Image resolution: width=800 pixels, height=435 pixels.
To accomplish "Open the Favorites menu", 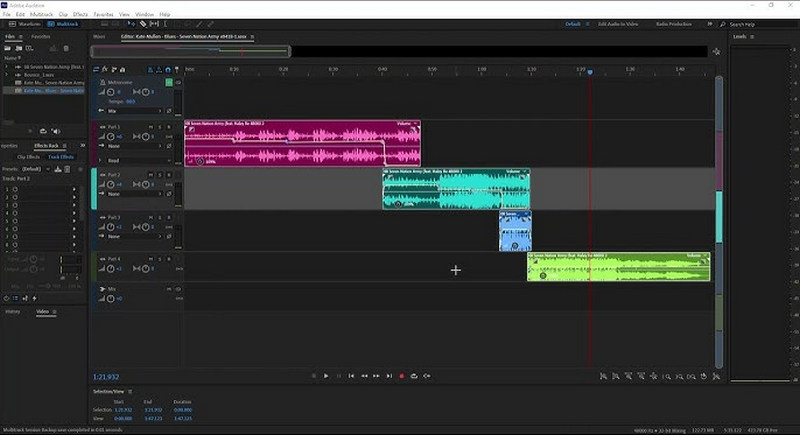I will coord(103,14).
